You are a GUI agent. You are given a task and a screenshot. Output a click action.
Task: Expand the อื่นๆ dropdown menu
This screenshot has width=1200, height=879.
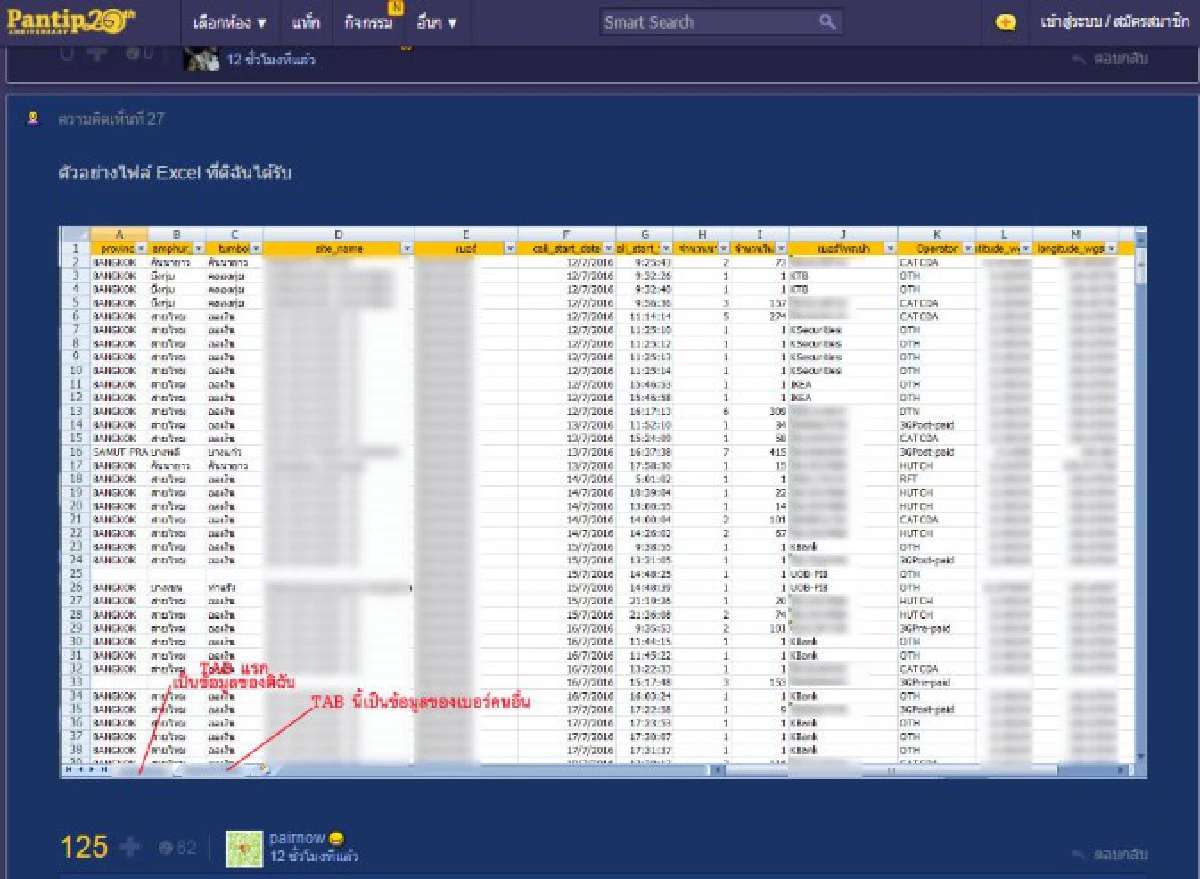[436, 22]
